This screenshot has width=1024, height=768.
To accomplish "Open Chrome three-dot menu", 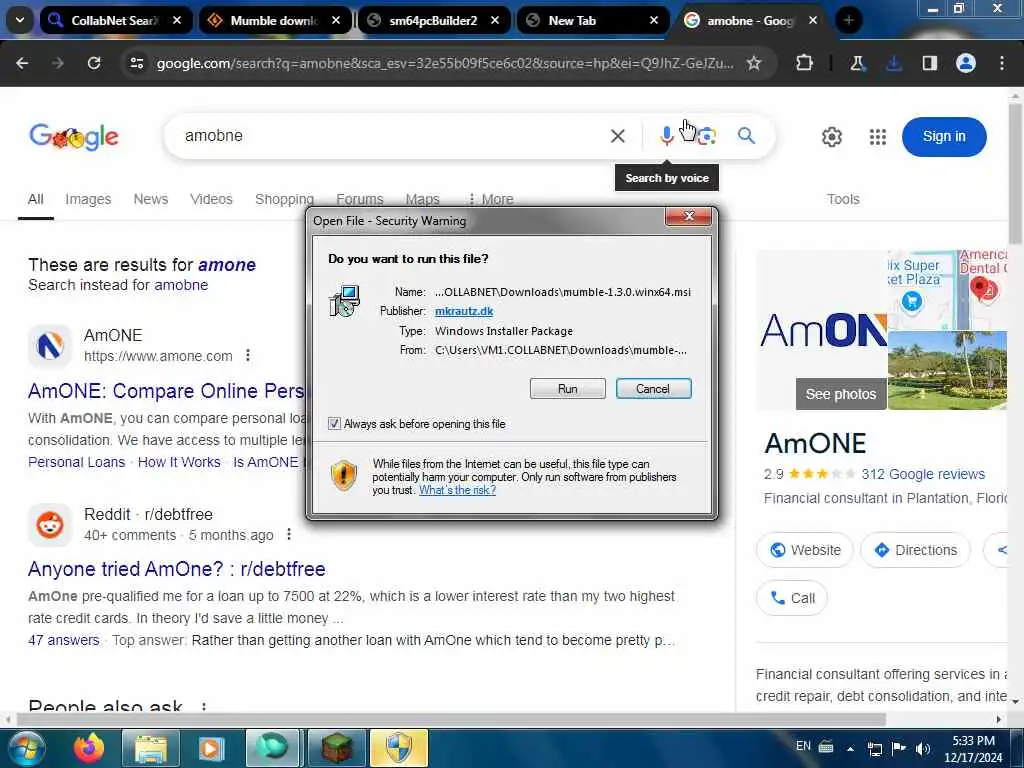I will 1002,63.
